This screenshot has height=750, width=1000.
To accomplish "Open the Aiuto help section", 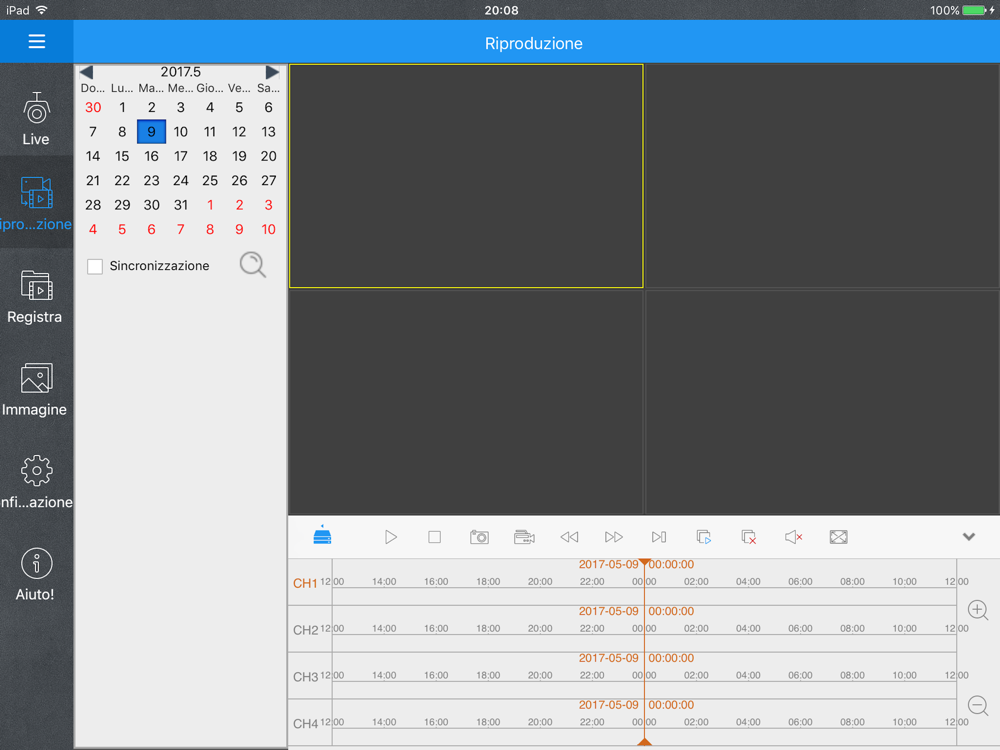I will click(36, 575).
